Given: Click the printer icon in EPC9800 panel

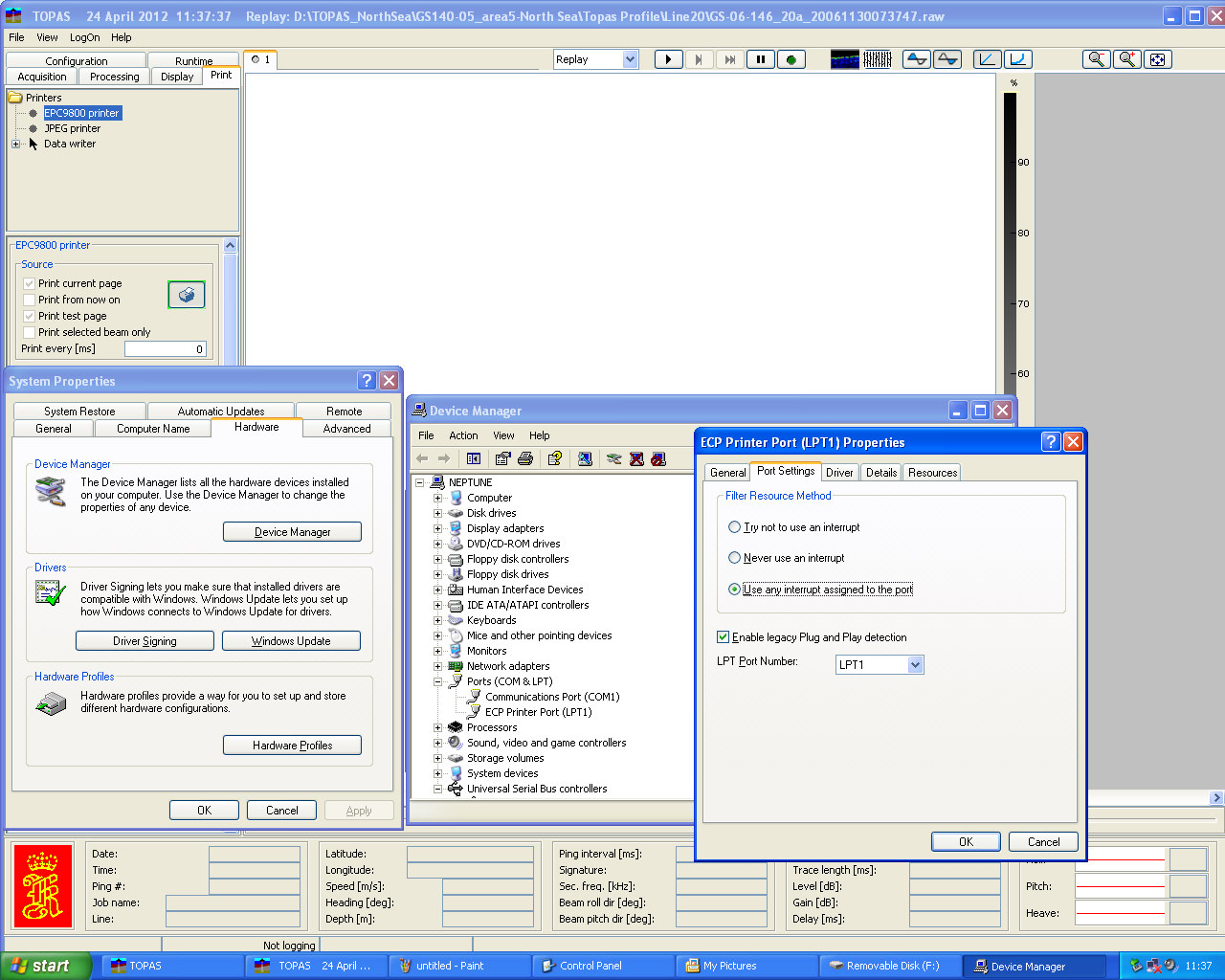Looking at the screenshot, I should tap(187, 295).
